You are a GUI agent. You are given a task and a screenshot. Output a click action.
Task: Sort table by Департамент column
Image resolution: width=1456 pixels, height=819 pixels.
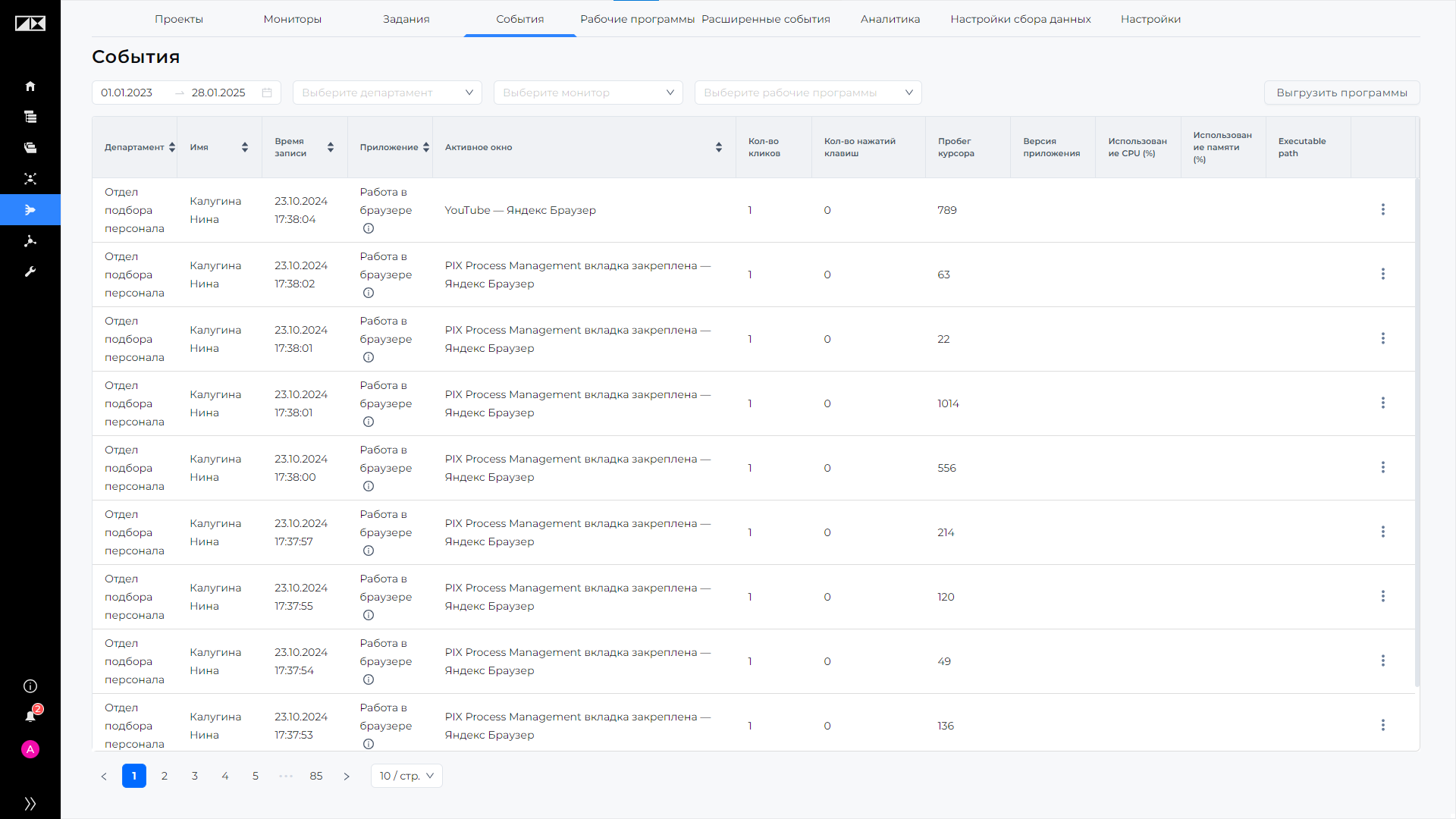172,147
